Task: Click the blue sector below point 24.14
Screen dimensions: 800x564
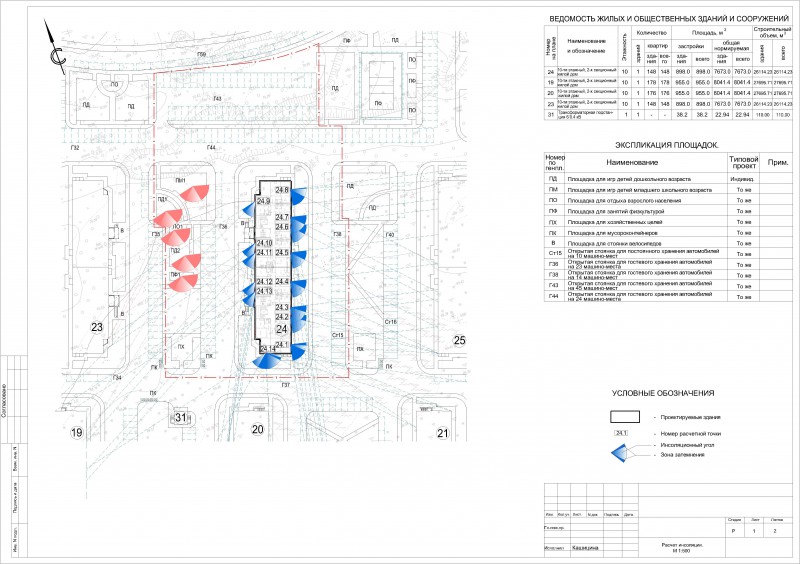Action: (x=266, y=361)
